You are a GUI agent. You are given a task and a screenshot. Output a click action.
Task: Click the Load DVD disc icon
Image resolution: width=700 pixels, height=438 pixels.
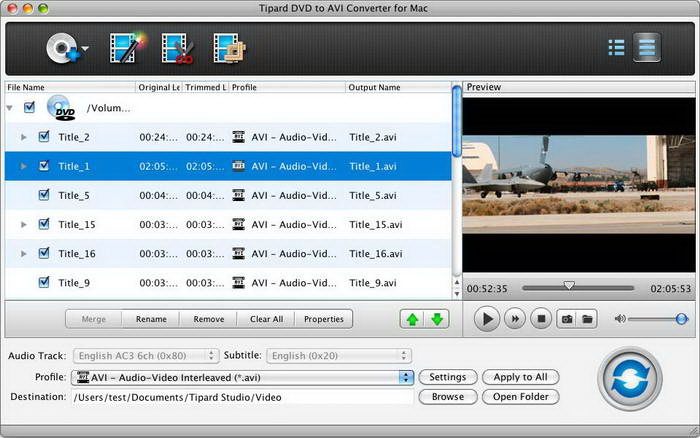point(62,48)
